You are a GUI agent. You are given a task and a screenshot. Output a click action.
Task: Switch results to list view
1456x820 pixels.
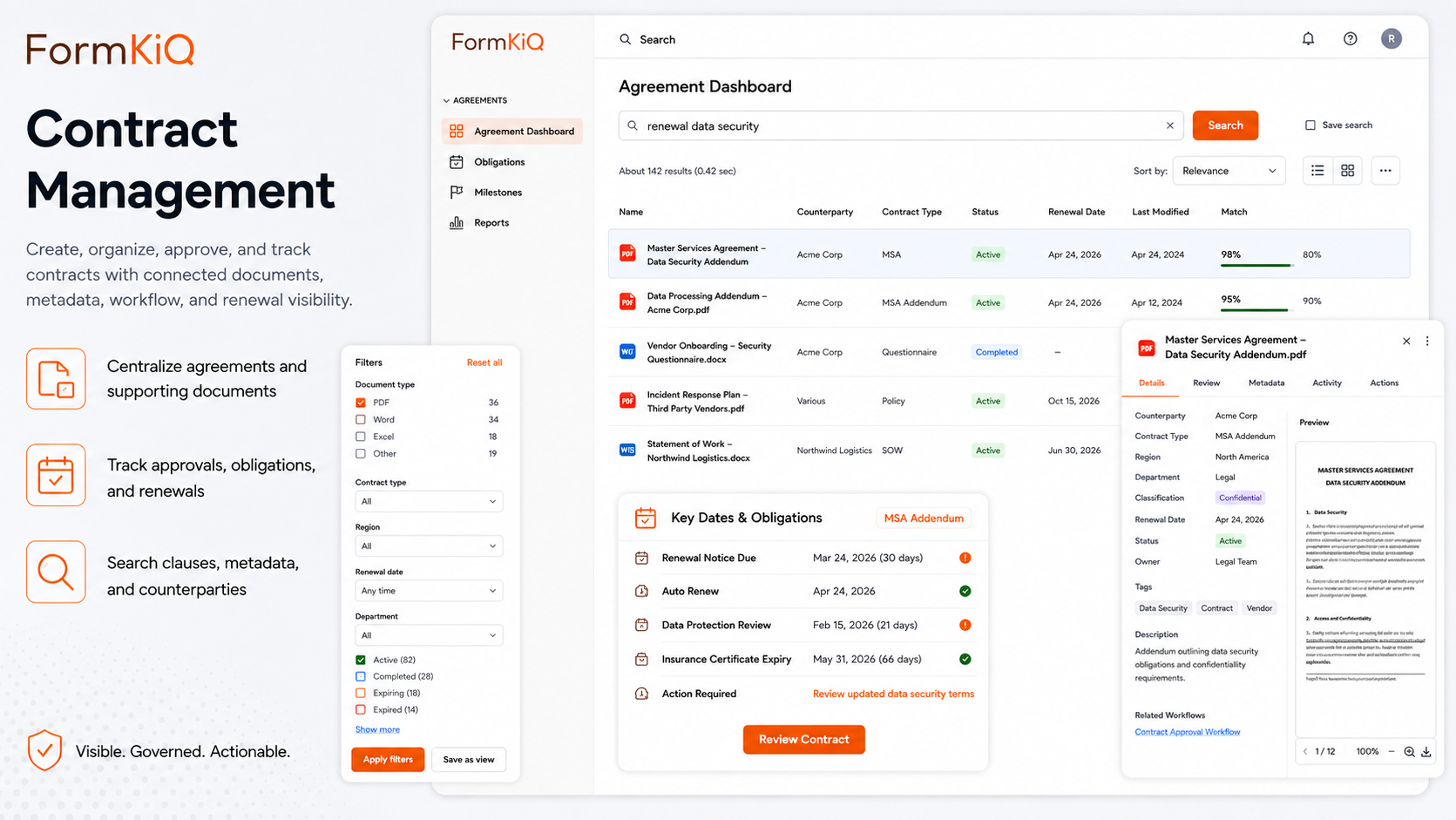[x=1317, y=171]
